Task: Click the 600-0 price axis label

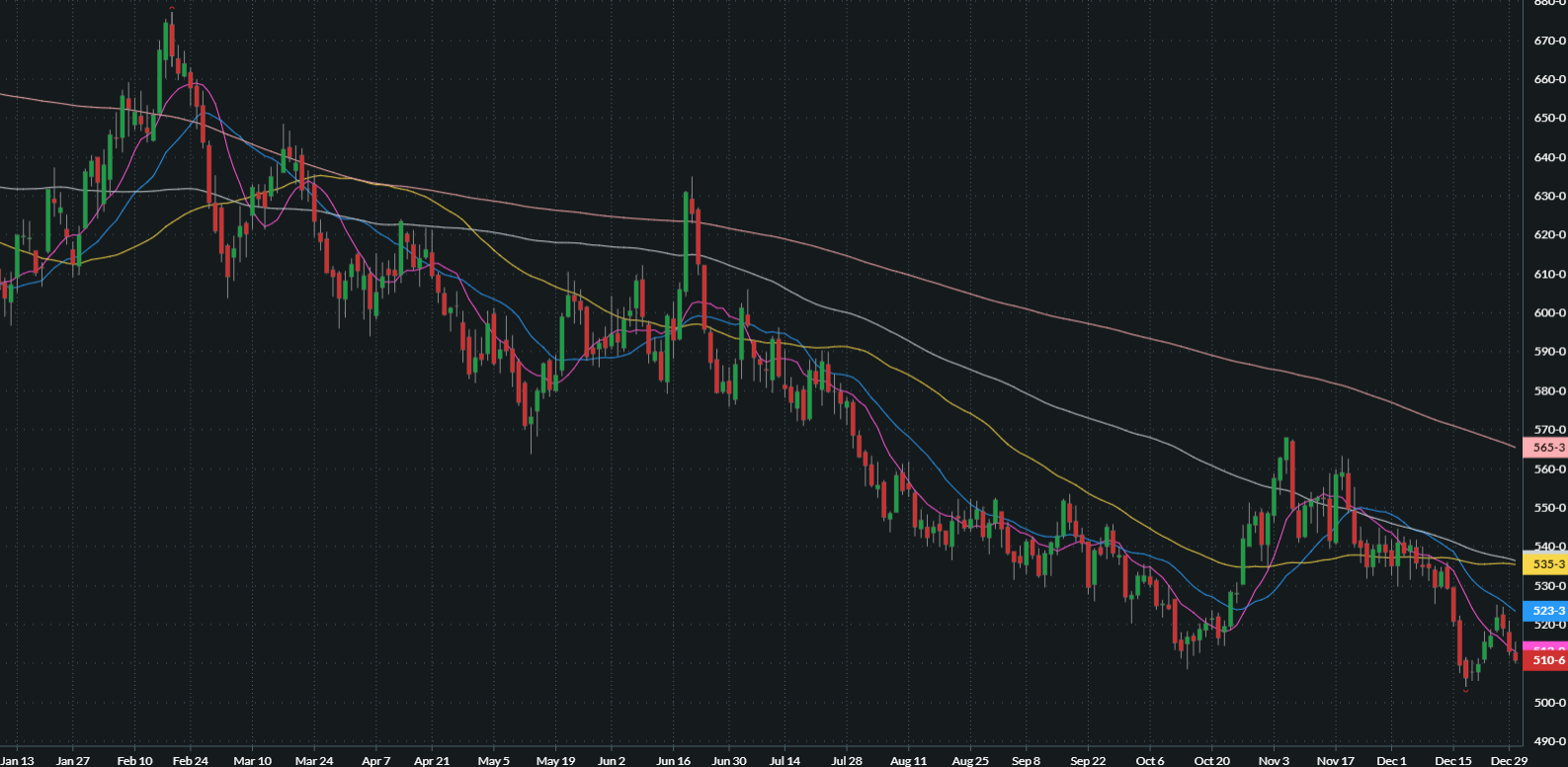Action: pos(1549,313)
